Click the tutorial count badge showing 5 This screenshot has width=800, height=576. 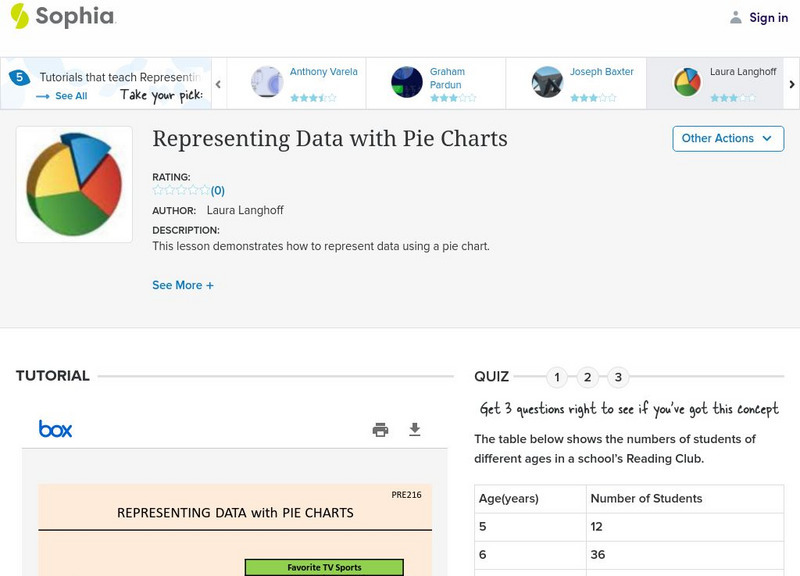click(x=18, y=78)
